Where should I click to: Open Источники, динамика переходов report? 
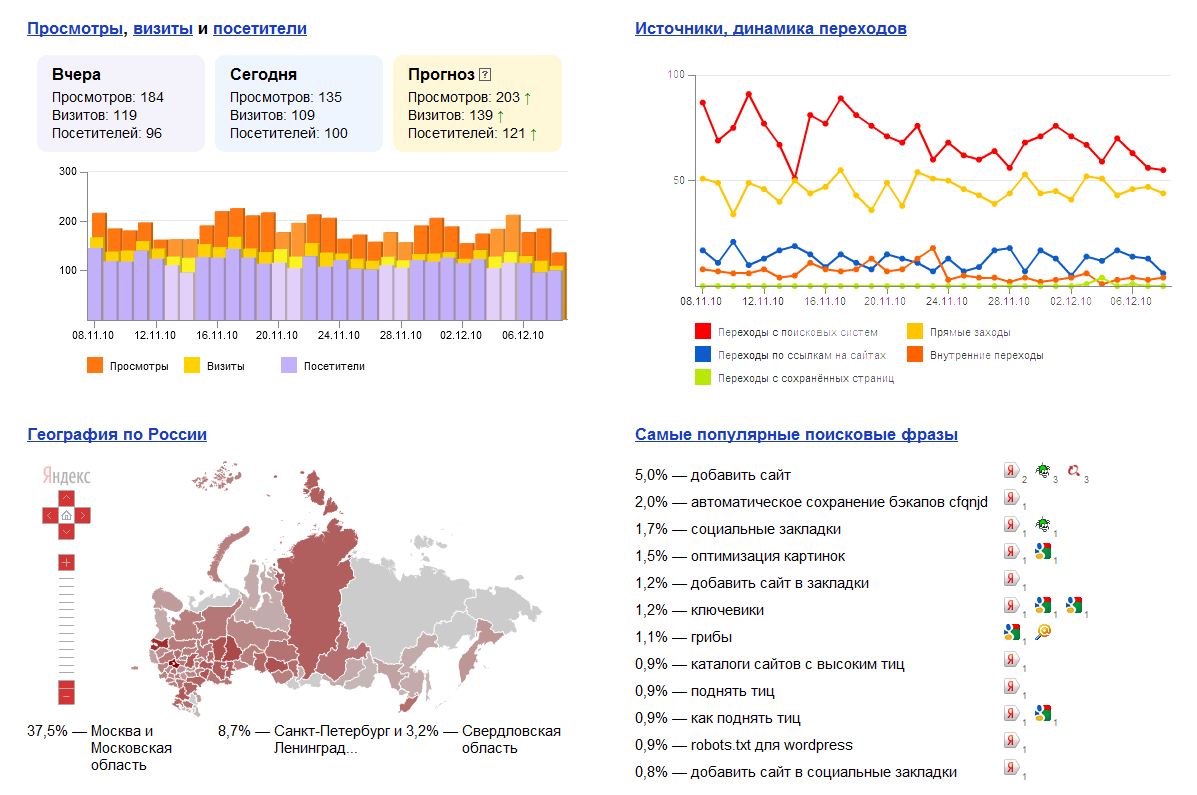click(x=770, y=28)
